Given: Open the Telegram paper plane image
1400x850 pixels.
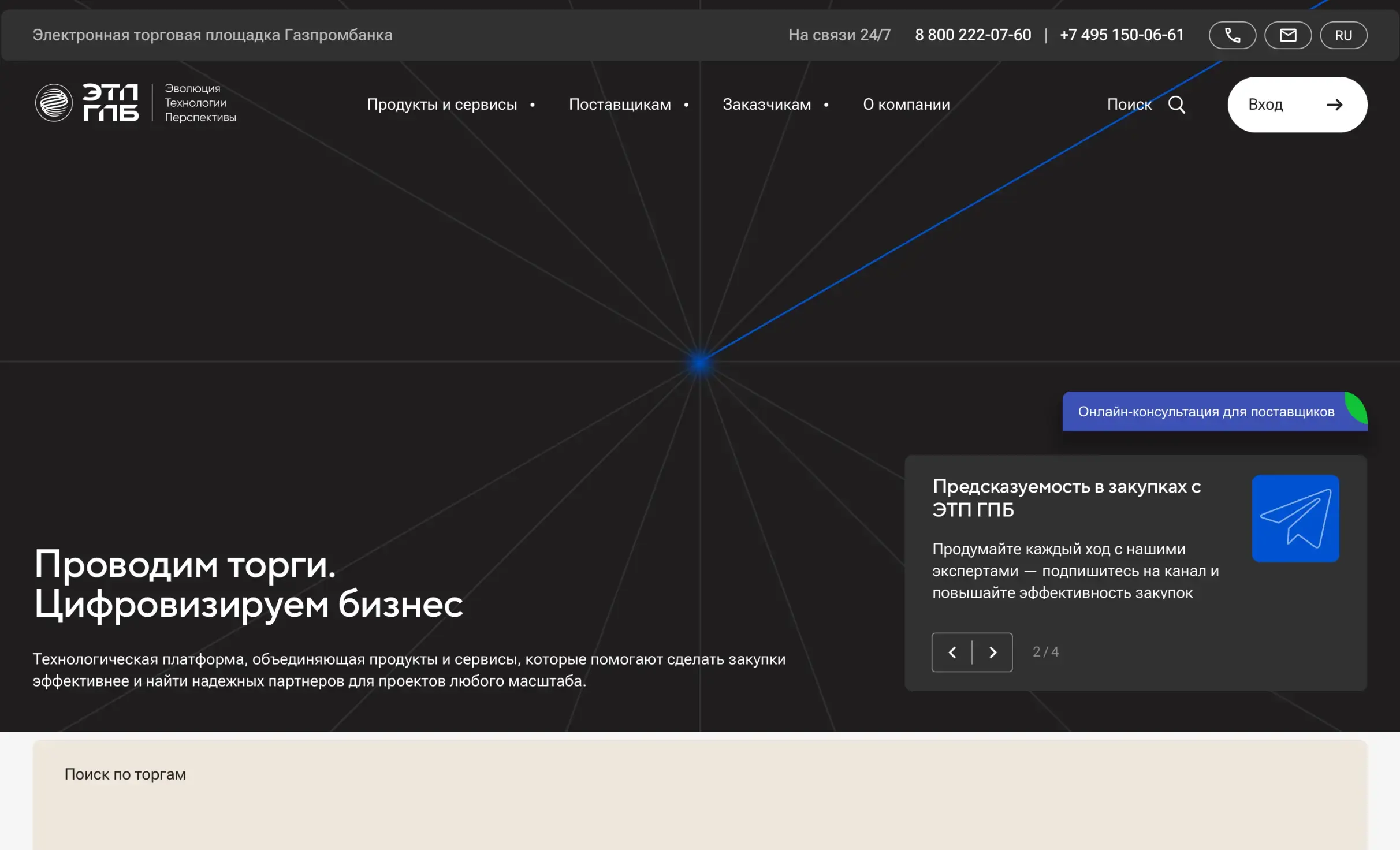Looking at the screenshot, I should coord(1295,518).
